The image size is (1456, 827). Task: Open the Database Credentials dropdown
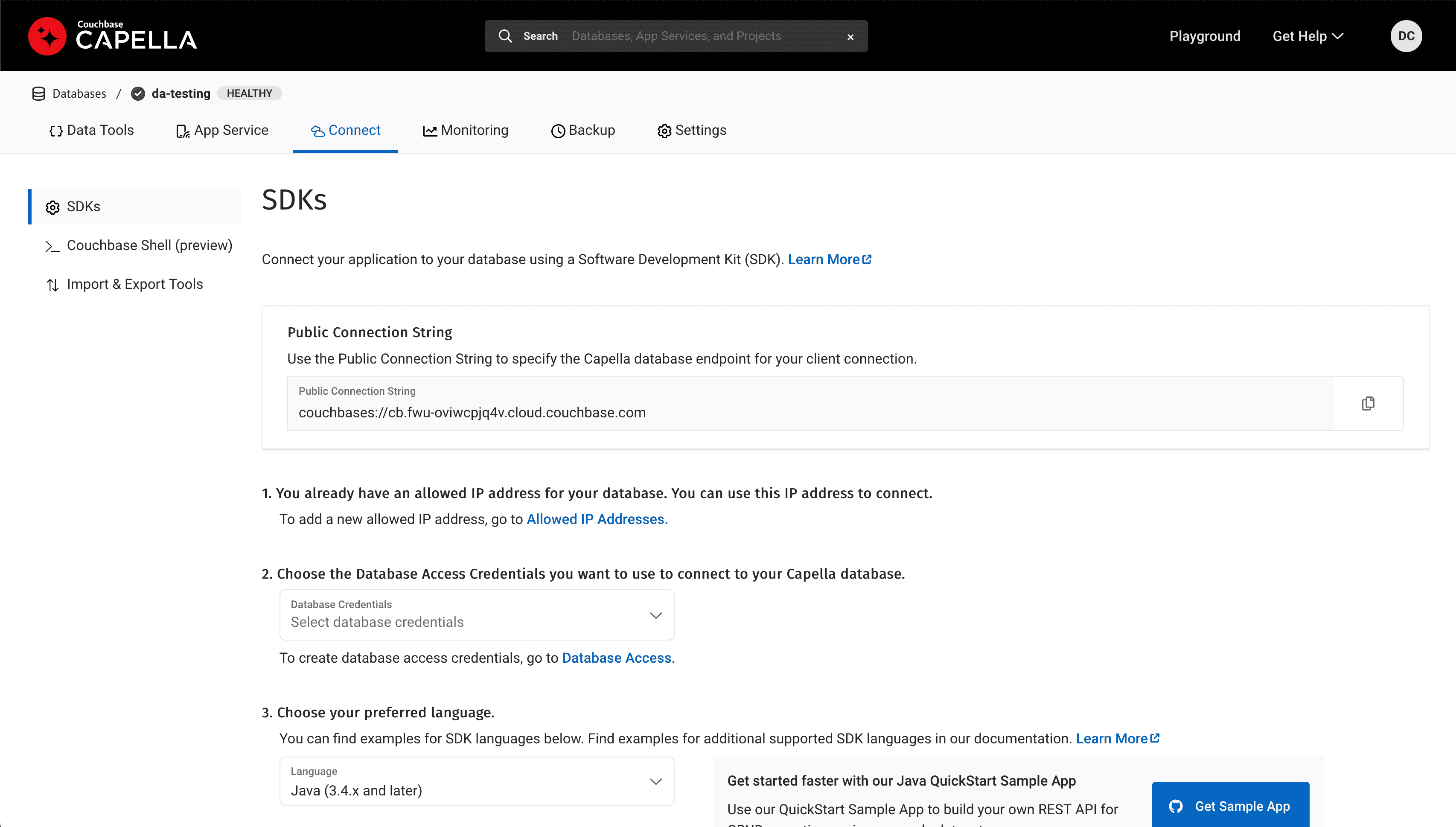point(476,615)
